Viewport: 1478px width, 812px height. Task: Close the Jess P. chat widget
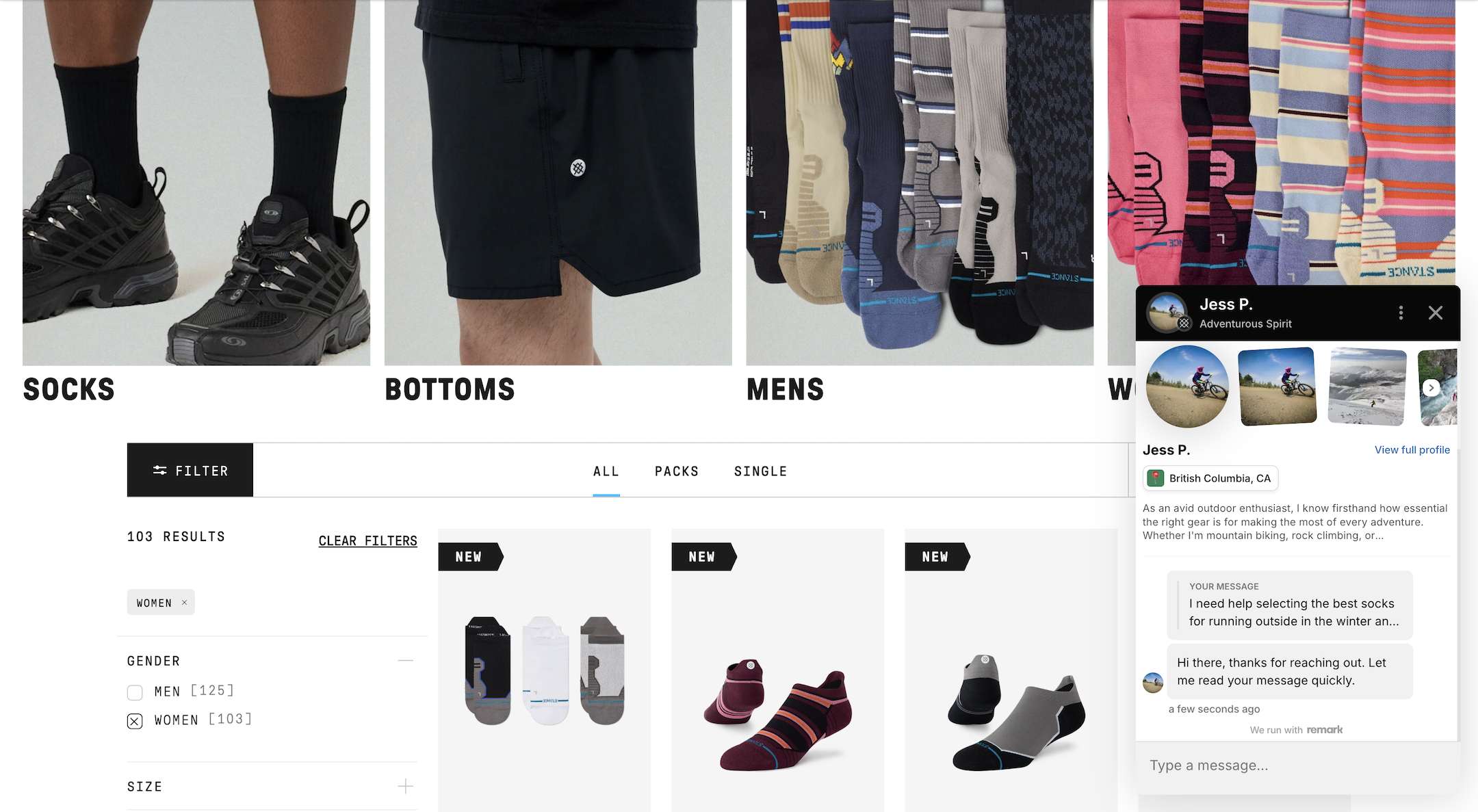[1436, 313]
